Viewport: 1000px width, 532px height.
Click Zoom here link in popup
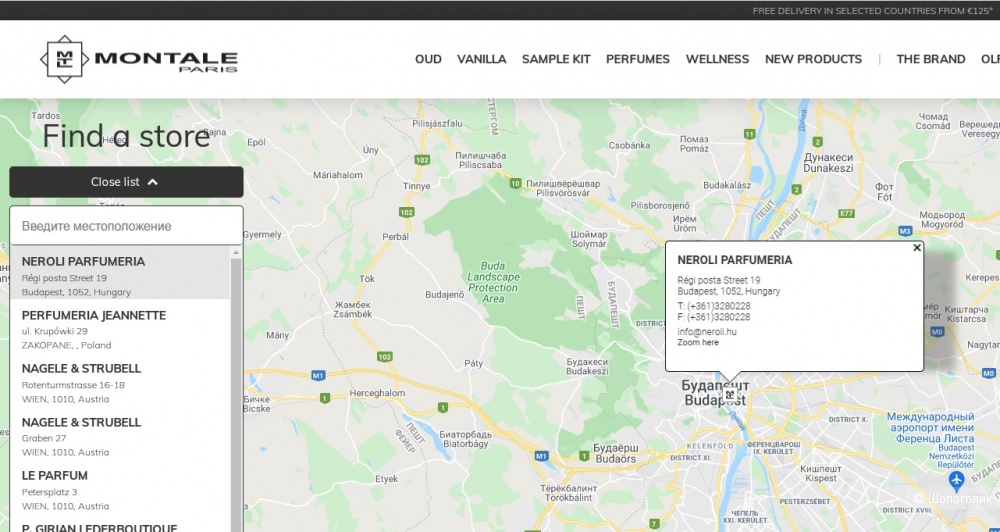(698, 343)
